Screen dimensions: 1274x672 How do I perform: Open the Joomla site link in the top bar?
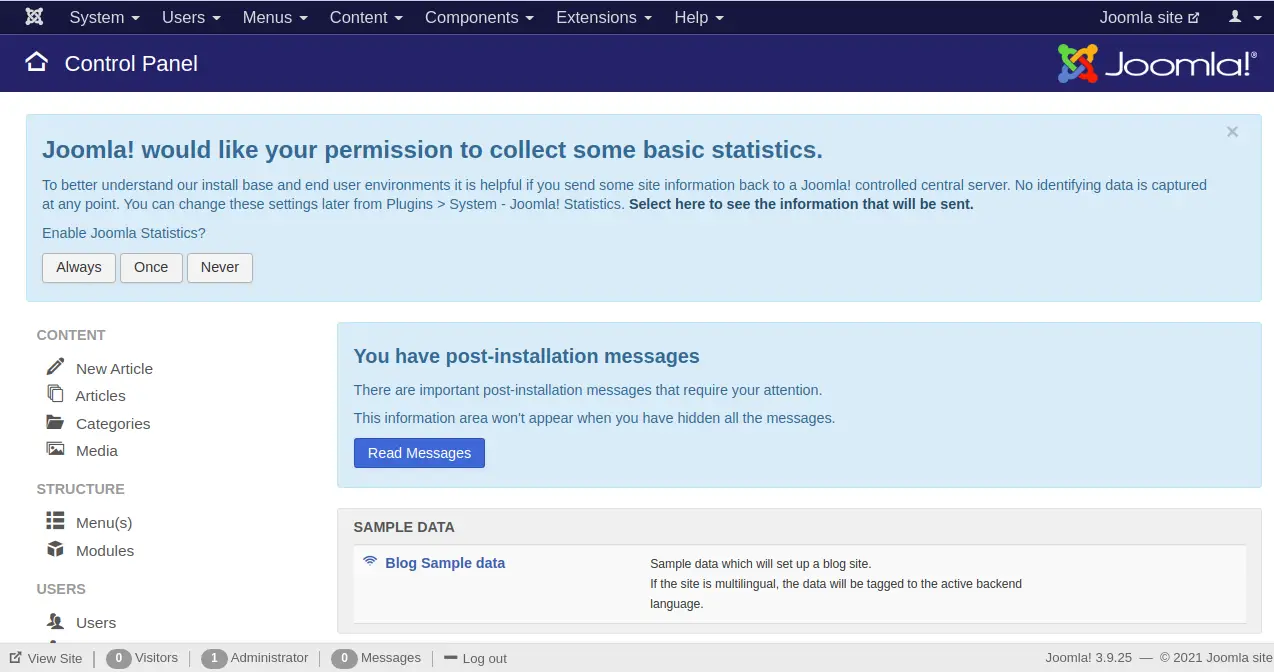point(1149,17)
